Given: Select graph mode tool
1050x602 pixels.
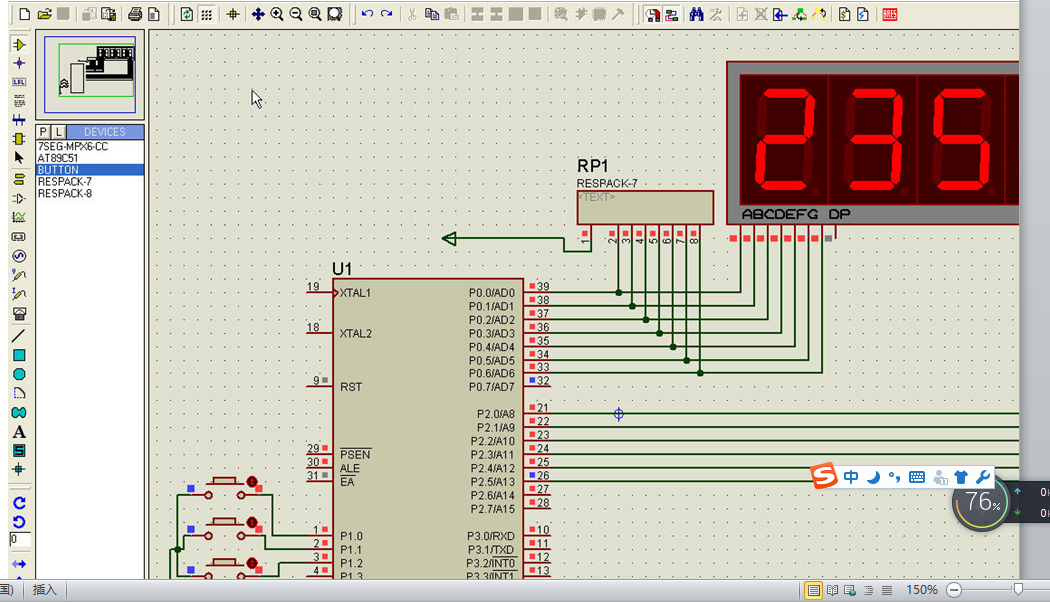Looking at the screenshot, I should (x=19, y=218).
